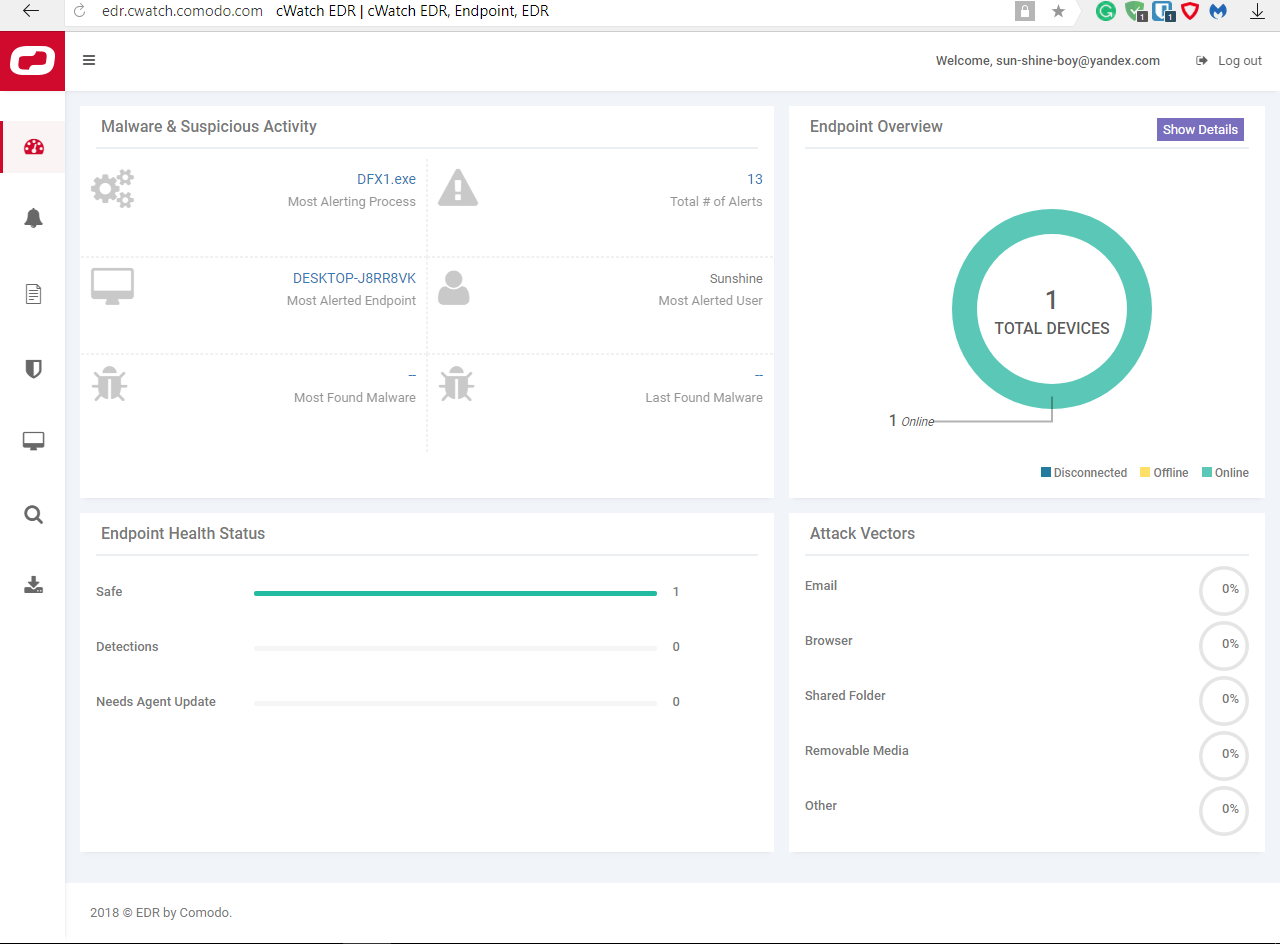The width and height of the screenshot is (1280, 944).
Task: Click the download agent icon in sidebar
Action: point(34,585)
